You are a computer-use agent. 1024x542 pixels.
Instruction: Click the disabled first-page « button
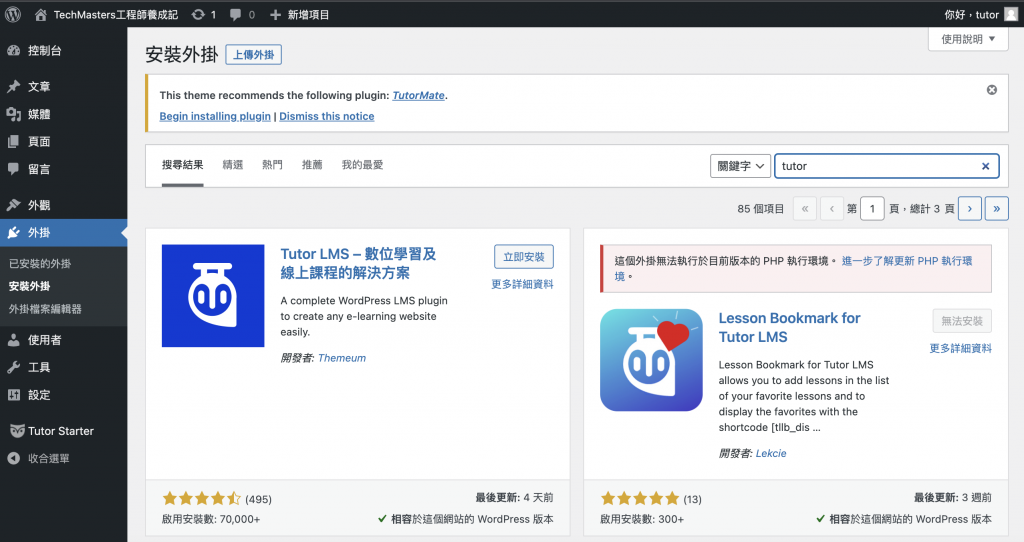pyautogui.click(x=805, y=208)
